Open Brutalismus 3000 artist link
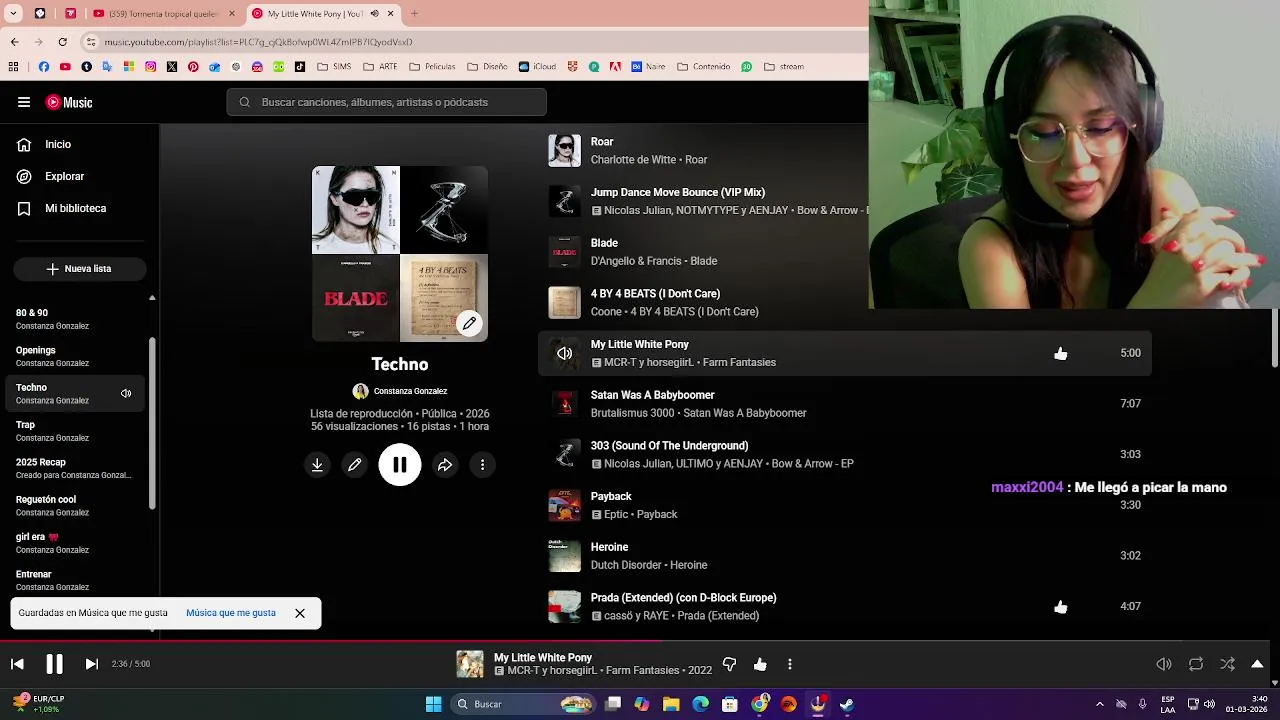 (x=632, y=413)
